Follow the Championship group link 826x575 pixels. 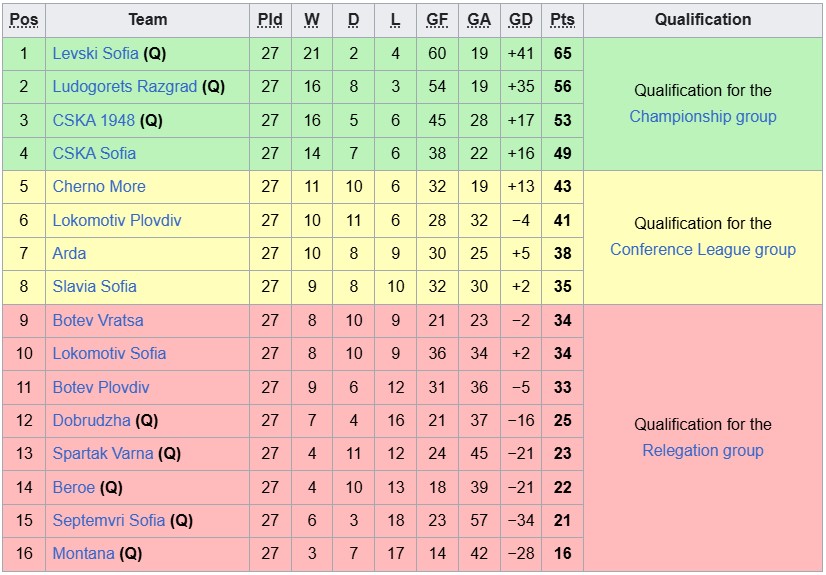pyautogui.click(x=702, y=116)
